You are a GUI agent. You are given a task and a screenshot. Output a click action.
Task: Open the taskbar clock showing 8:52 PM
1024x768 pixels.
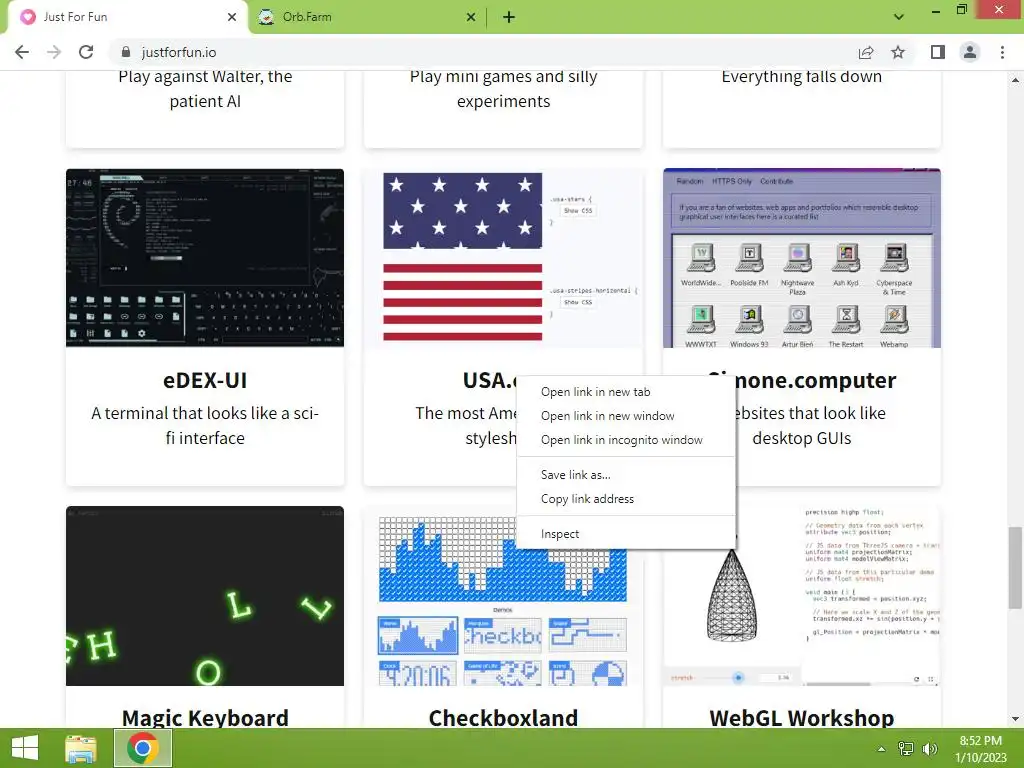(x=981, y=749)
